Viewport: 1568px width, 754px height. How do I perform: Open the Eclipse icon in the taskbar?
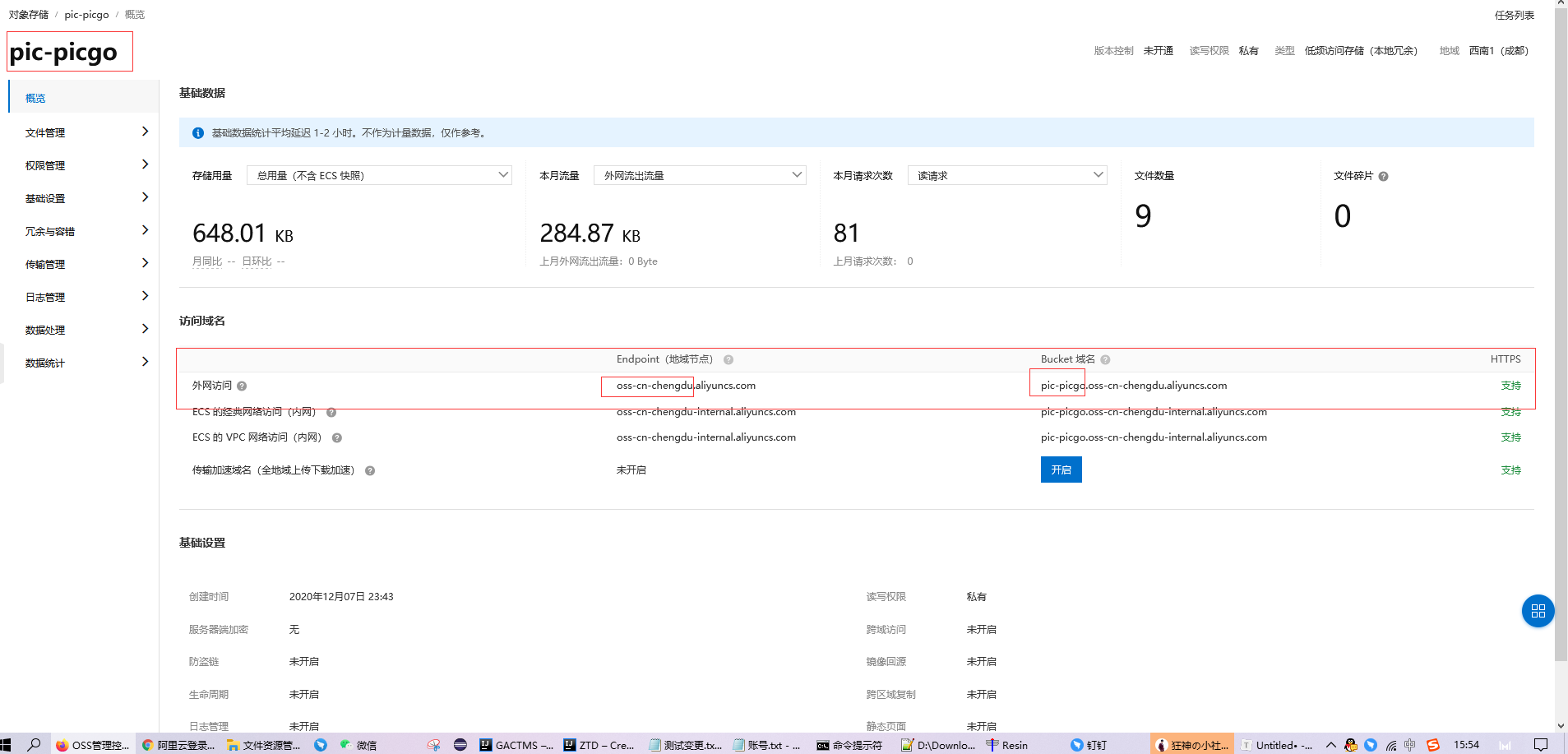[460, 745]
